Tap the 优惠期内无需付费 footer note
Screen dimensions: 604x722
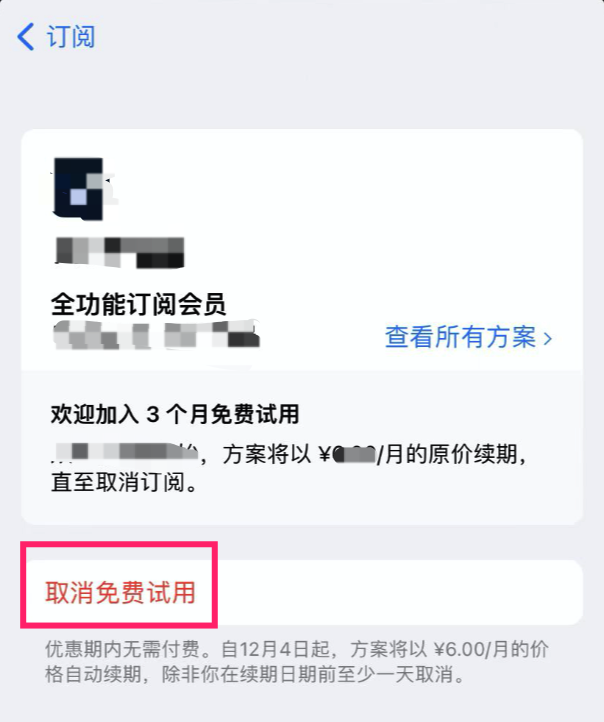click(x=122, y=650)
